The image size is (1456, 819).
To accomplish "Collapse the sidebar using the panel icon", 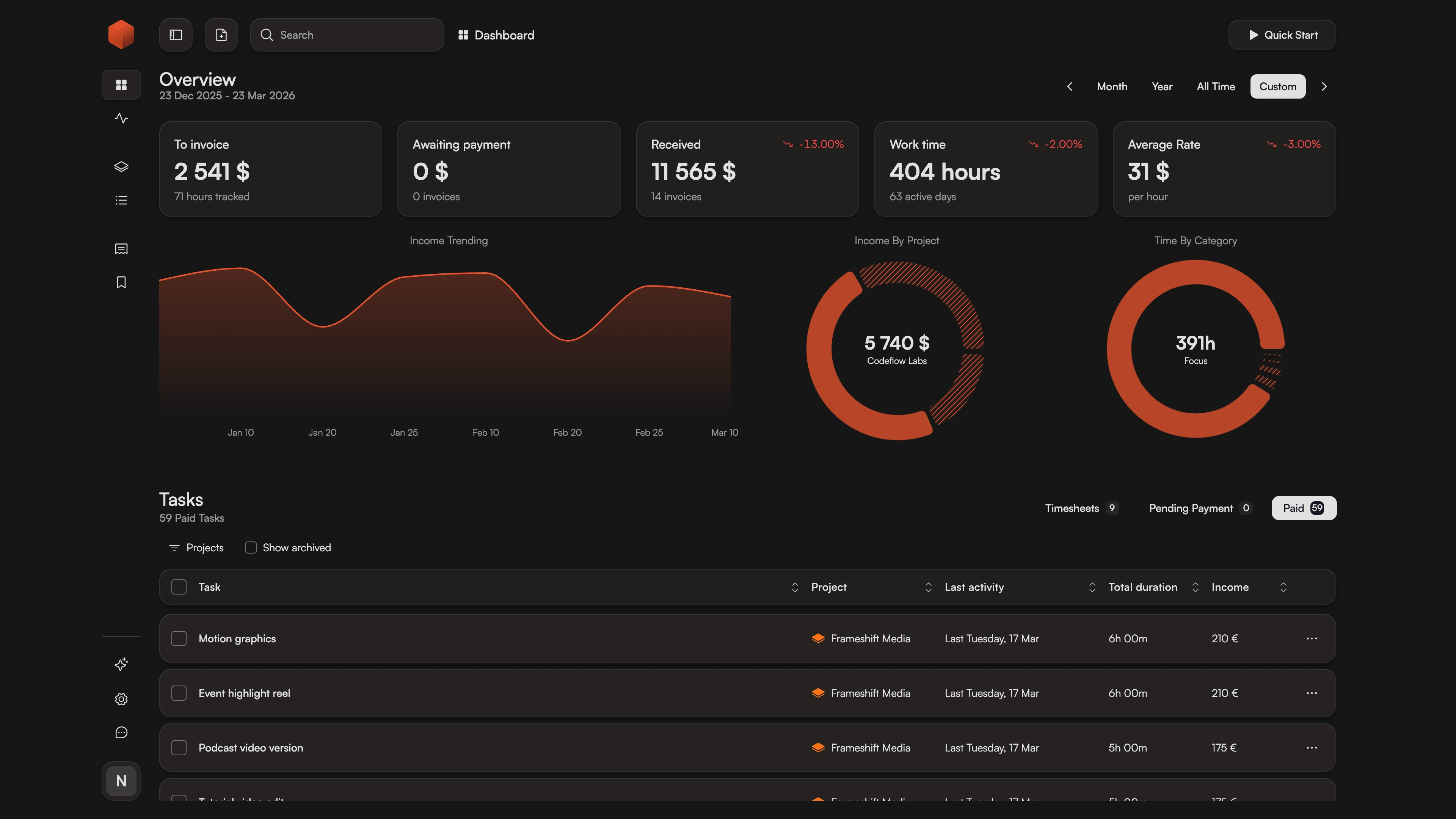I will [175, 35].
